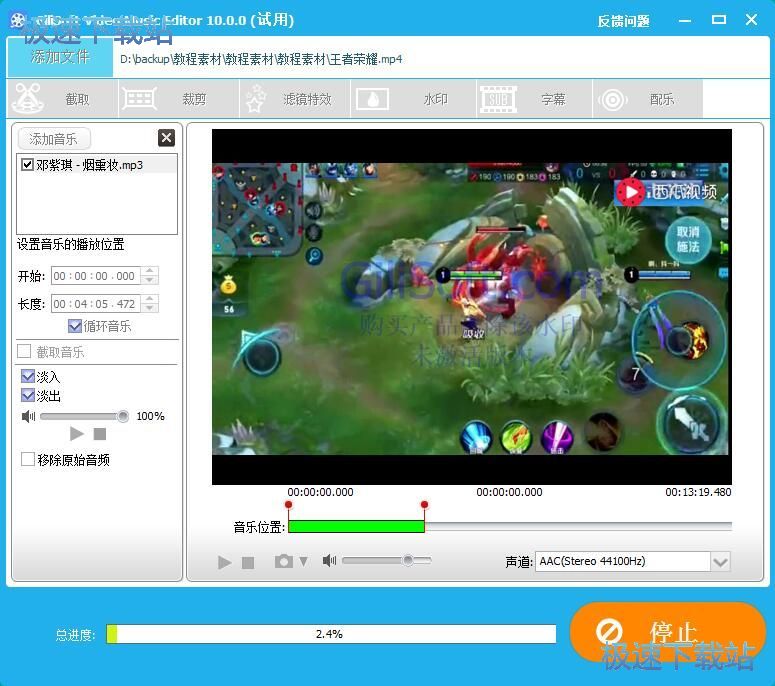Decrease the 长度 length with down arrow
775x686 pixels.
pos(150,308)
